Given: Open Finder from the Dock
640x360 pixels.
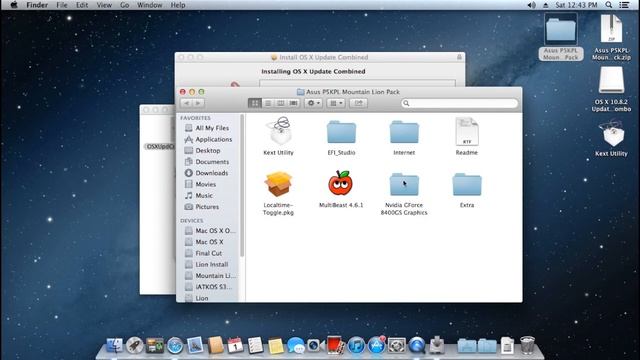Looking at the screenshot, I should 115,345.
